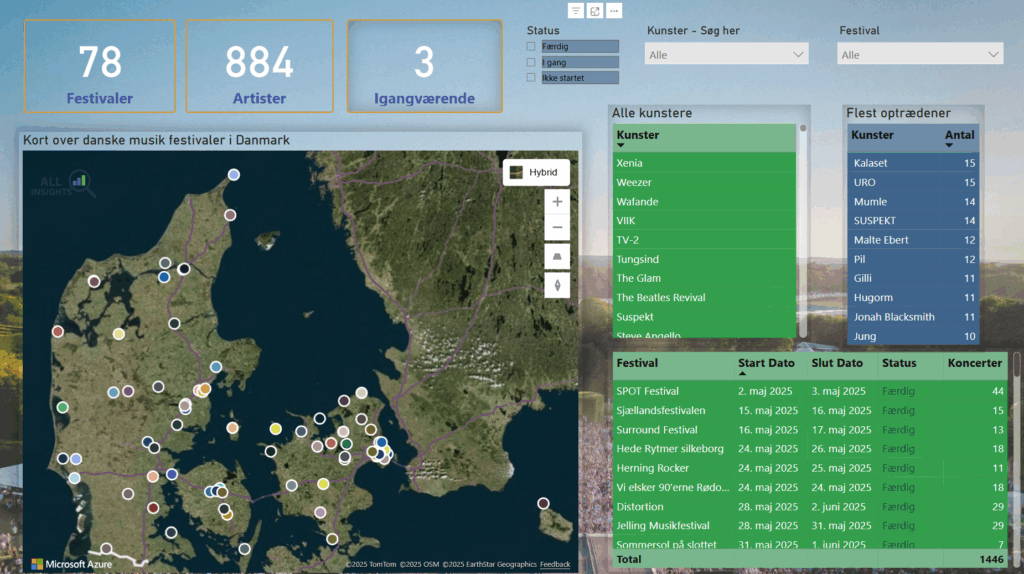Sort by the Start Dato column header
Viewport: 1024px width, 574px height.
766,363
